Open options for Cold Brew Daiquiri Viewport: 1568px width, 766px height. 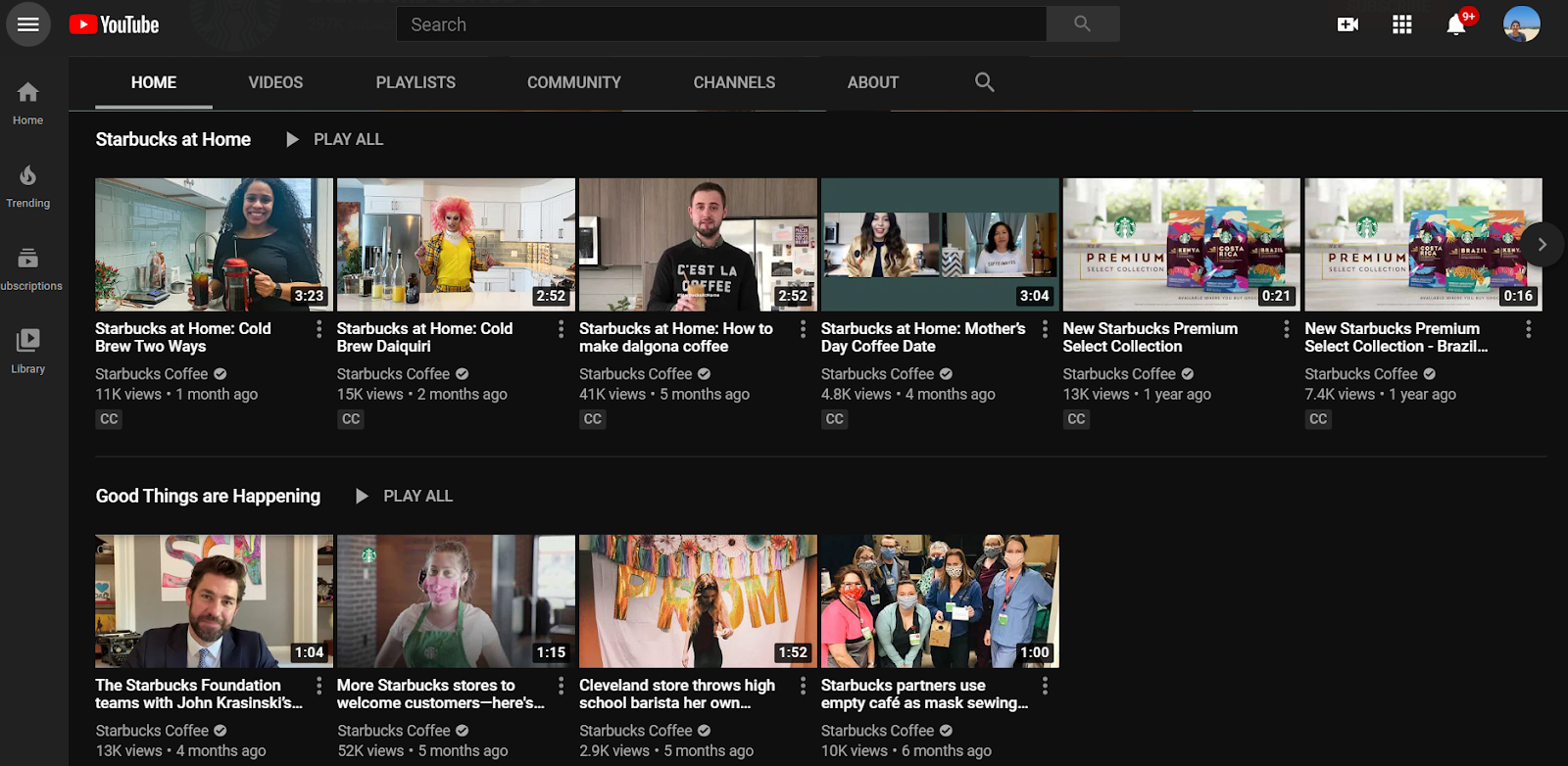[561, 329]
